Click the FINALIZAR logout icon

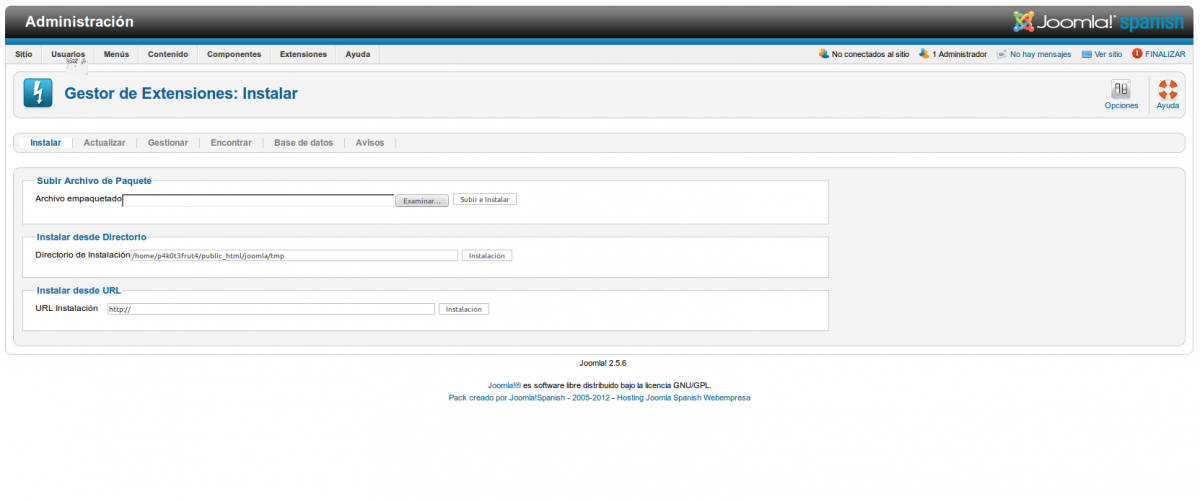pos(1137,54)
